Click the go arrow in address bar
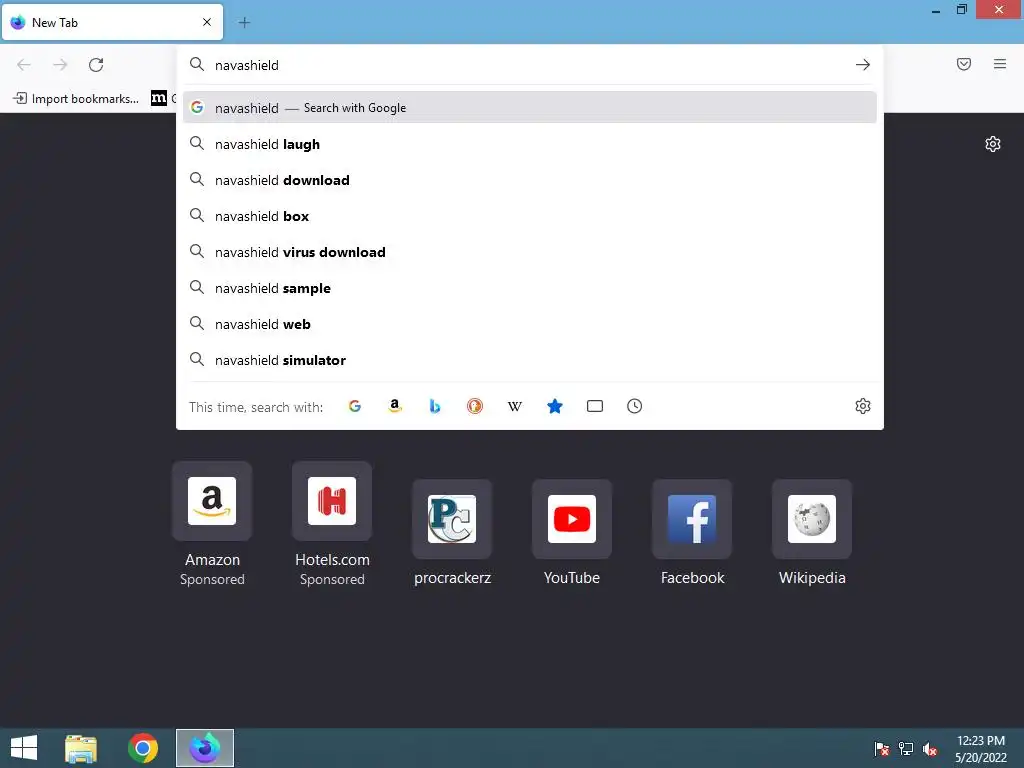This screenshot has height=768, width=1024. tap(863, 65)
